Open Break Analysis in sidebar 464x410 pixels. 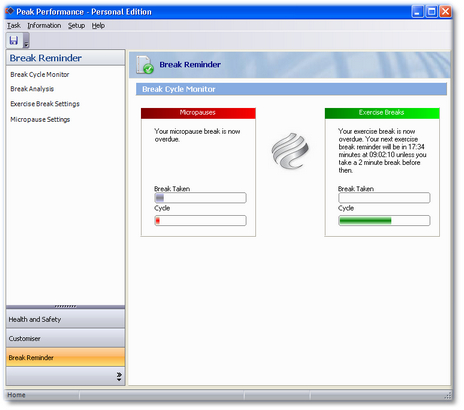32,89
